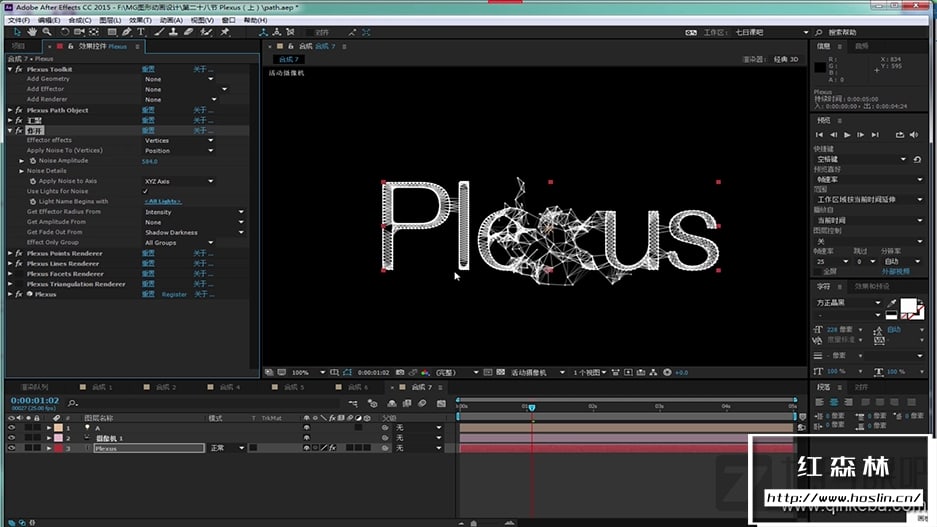Select the Eraser tool

tap(188, 32)
